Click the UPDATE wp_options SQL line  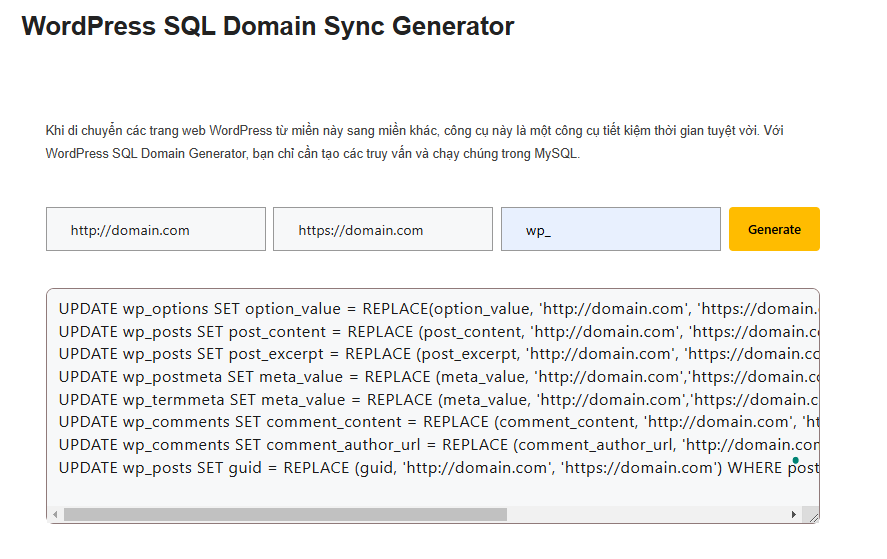pos(438,309)
